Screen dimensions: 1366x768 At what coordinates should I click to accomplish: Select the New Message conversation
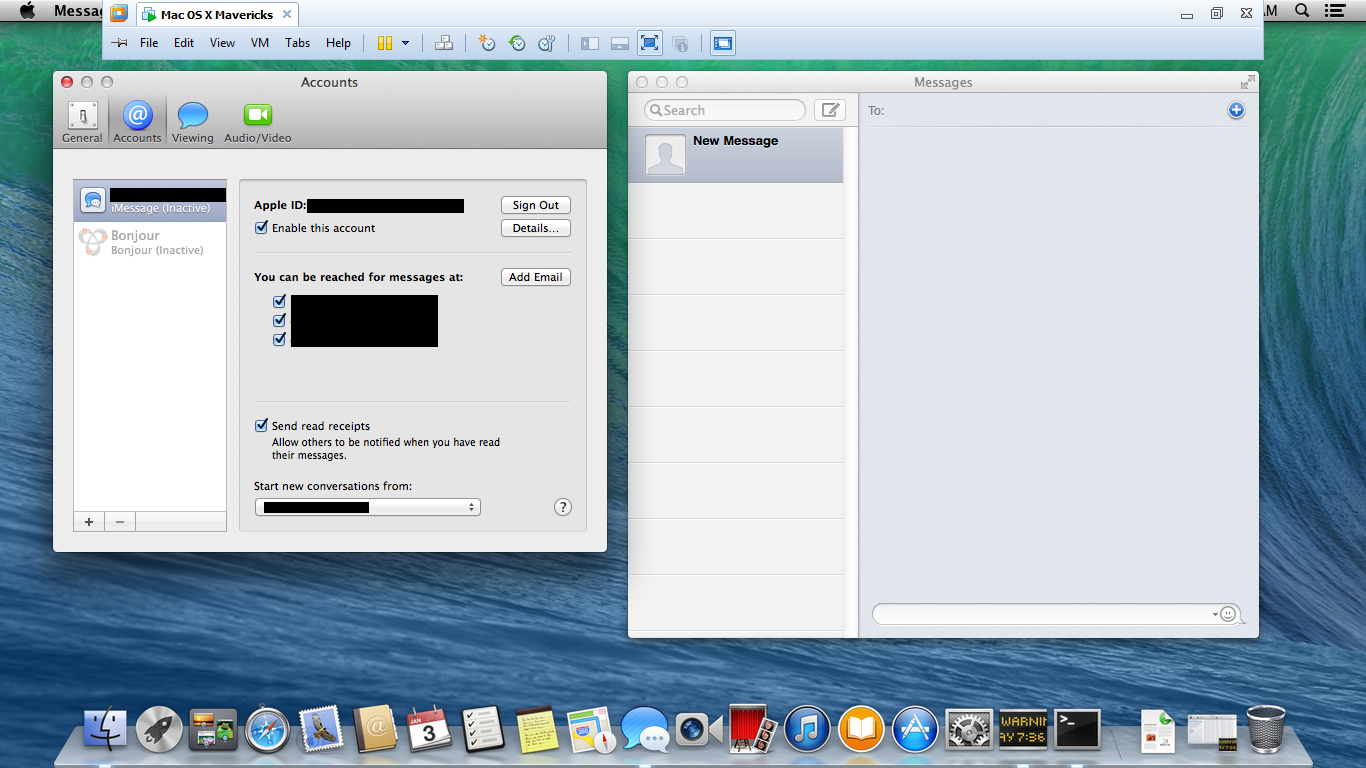[x=736, y=155]
